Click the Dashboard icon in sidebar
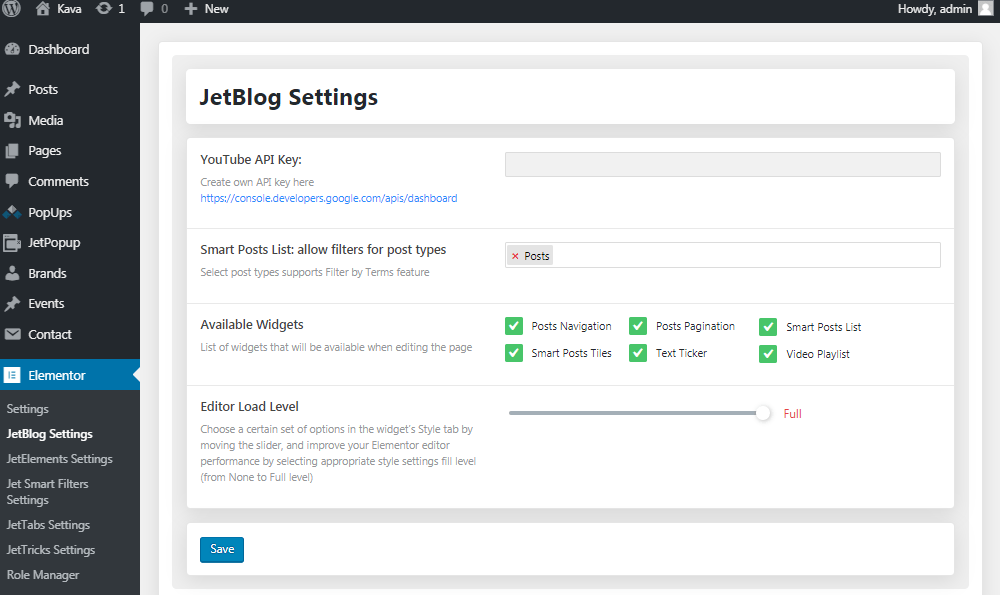1000x595 pixels. pyautogui.click(x=12, y=49)
